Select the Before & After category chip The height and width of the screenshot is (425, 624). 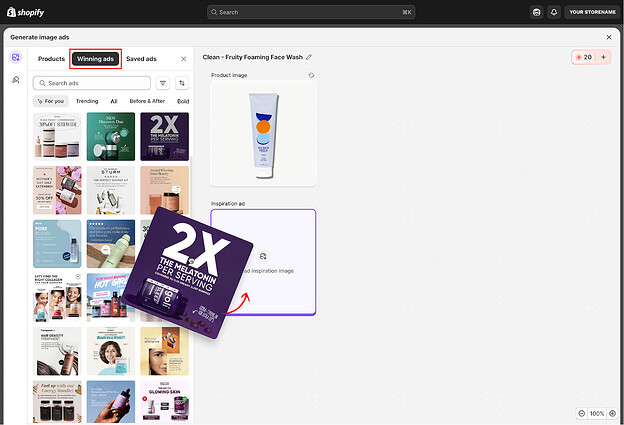pos(147,101)
